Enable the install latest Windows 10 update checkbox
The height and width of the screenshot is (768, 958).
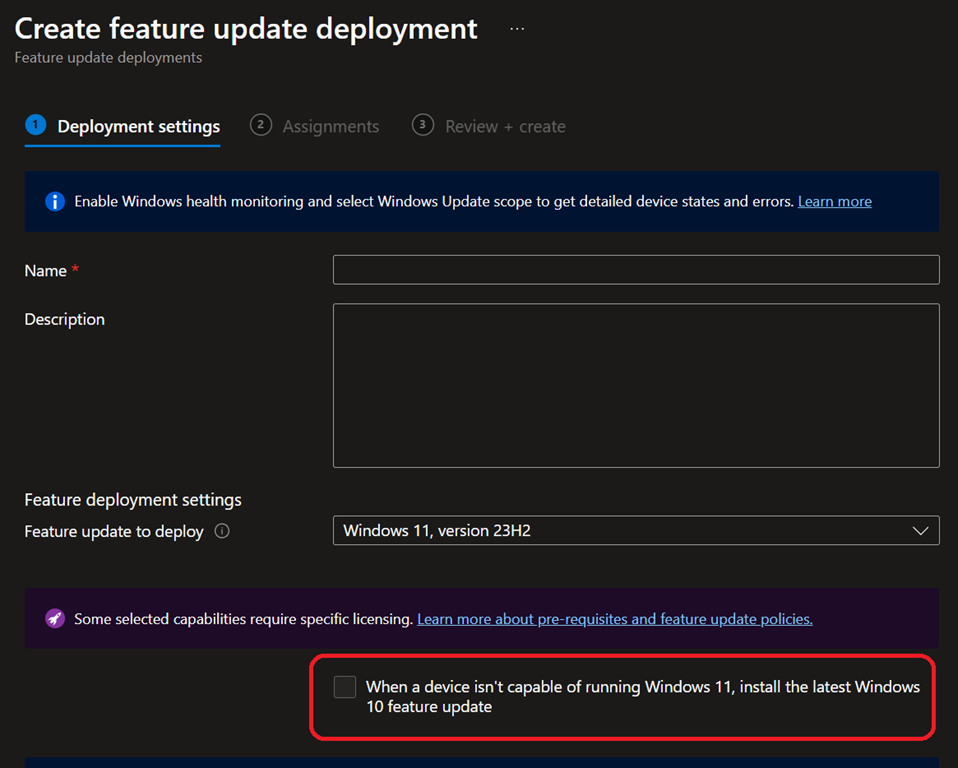tap(345, 687)
